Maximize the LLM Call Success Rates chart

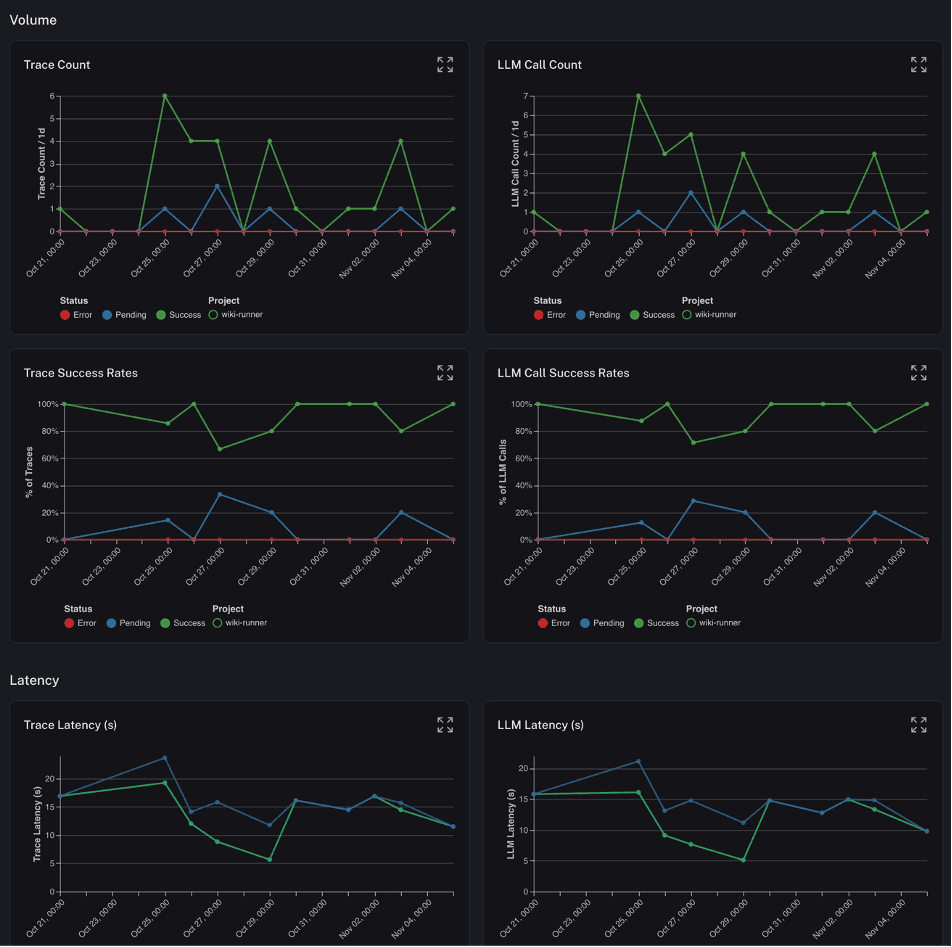(x=918, y=373)
